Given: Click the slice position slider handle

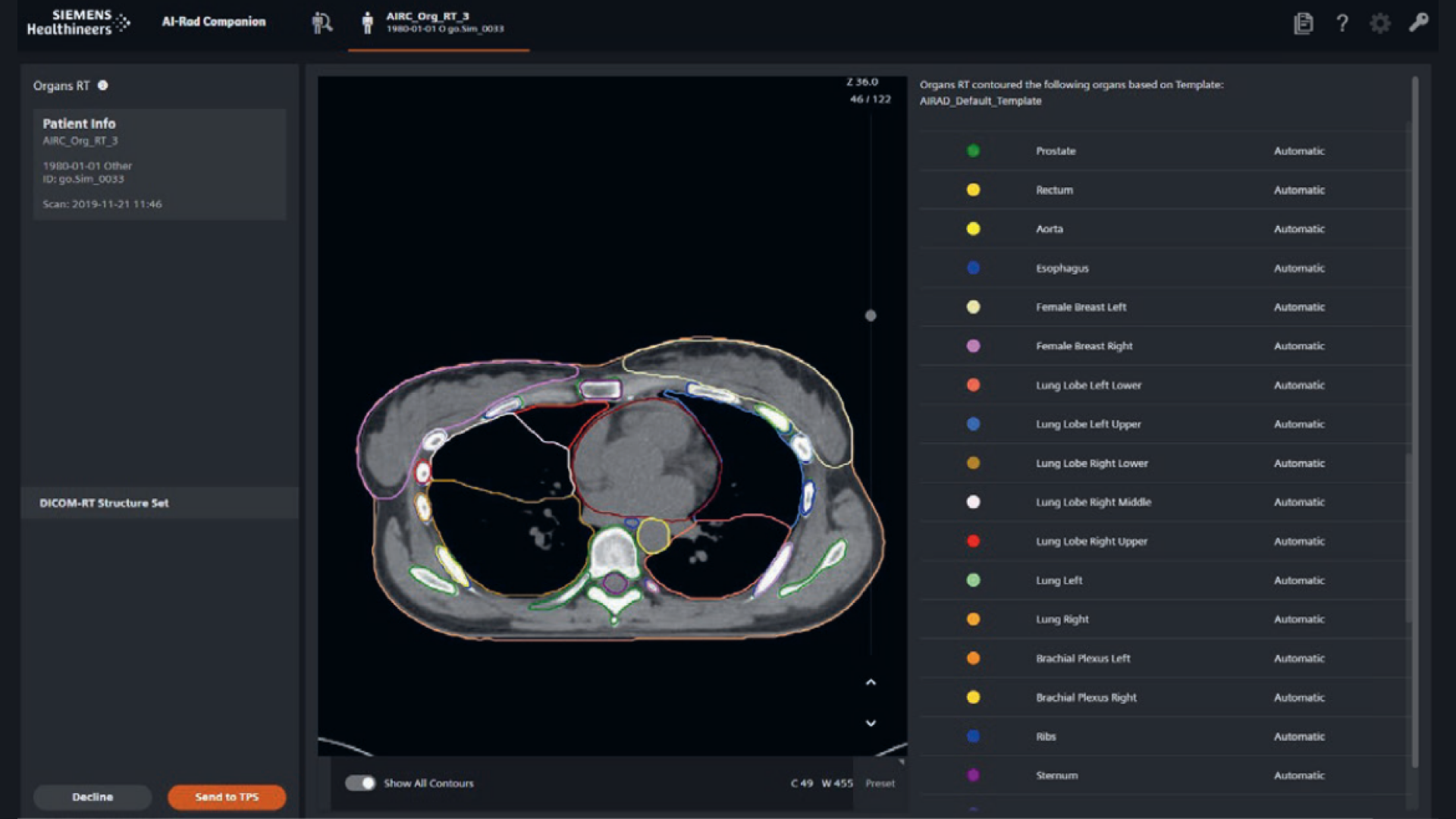Looking at the screenshot, I should (x=871, y=315).
